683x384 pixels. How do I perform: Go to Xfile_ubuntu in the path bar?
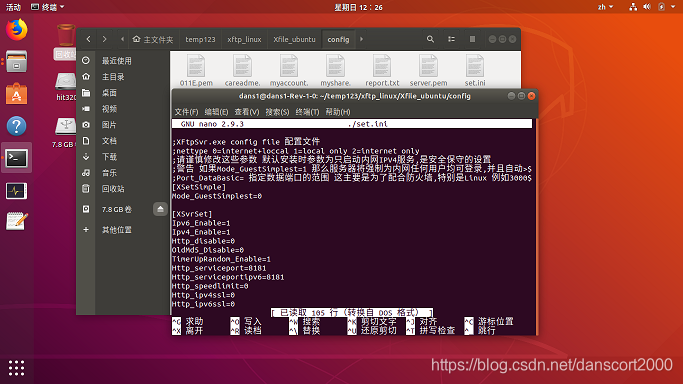pyautogui.click(x=294, y=39)
